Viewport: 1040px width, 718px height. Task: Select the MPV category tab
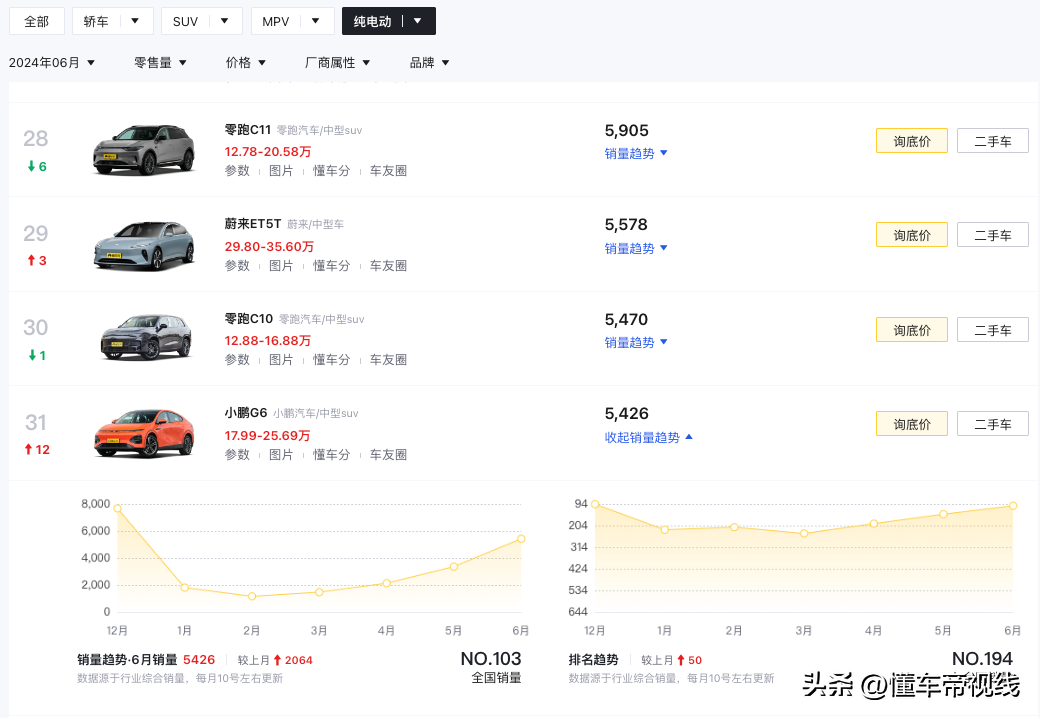pyautogui.click(x=275, y=21)
